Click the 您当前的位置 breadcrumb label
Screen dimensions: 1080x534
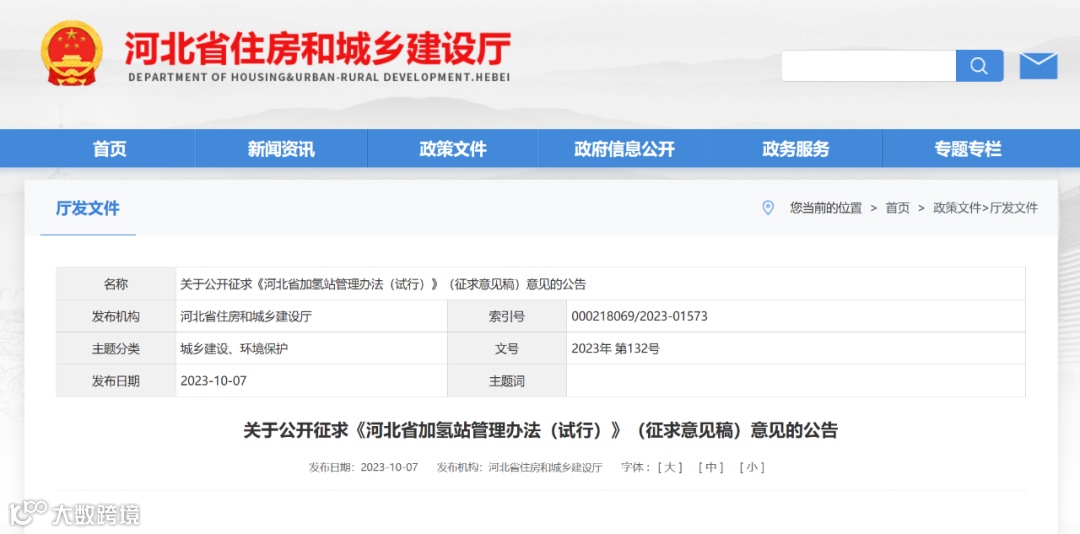pos(826,208)
